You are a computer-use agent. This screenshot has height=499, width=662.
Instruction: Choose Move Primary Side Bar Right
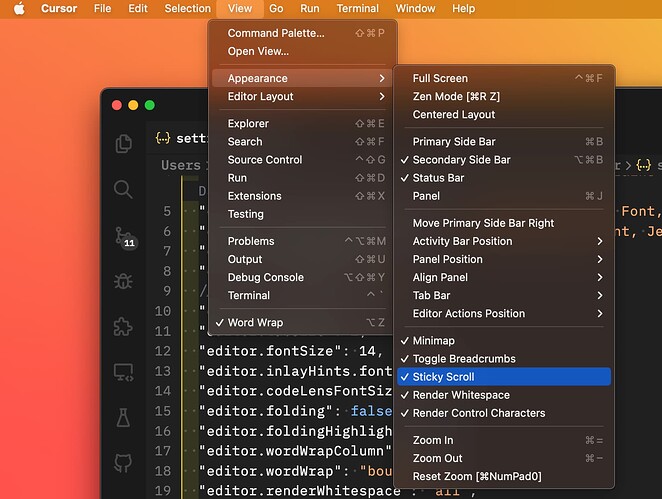[x=504, y=223]
